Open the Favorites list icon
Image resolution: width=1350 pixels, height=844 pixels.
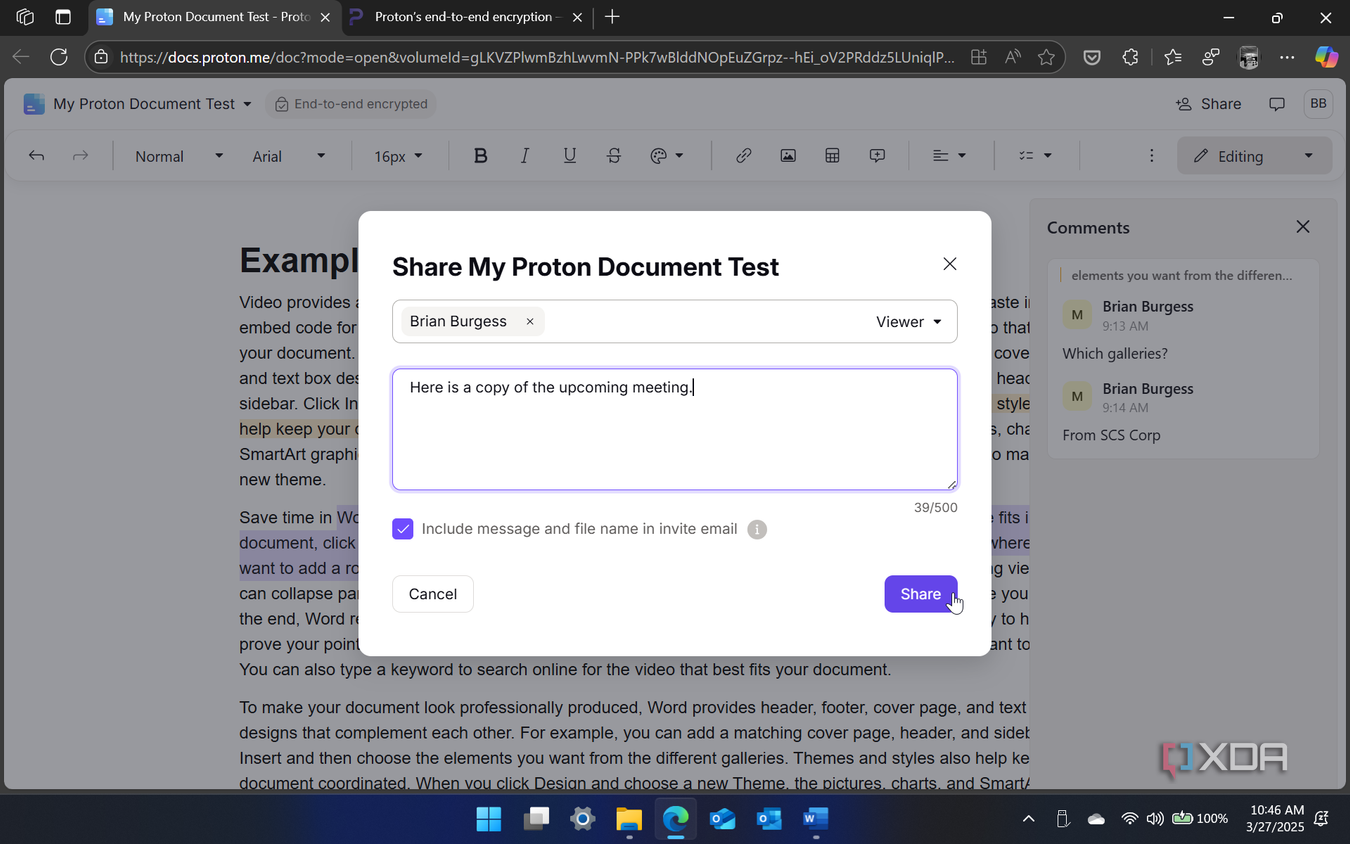[x=1172, y=57]
